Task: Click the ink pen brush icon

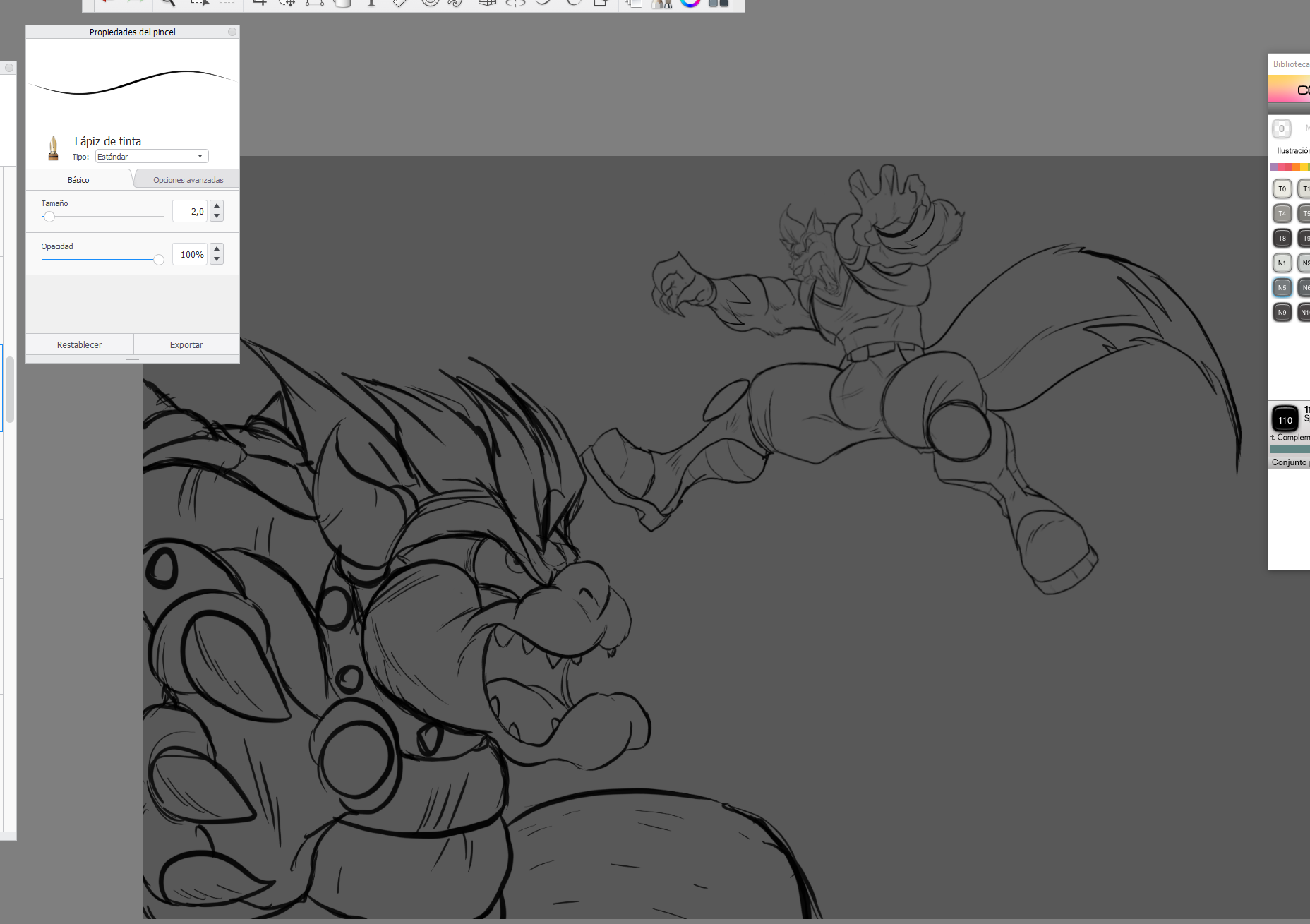Action: tap(53, 148)
